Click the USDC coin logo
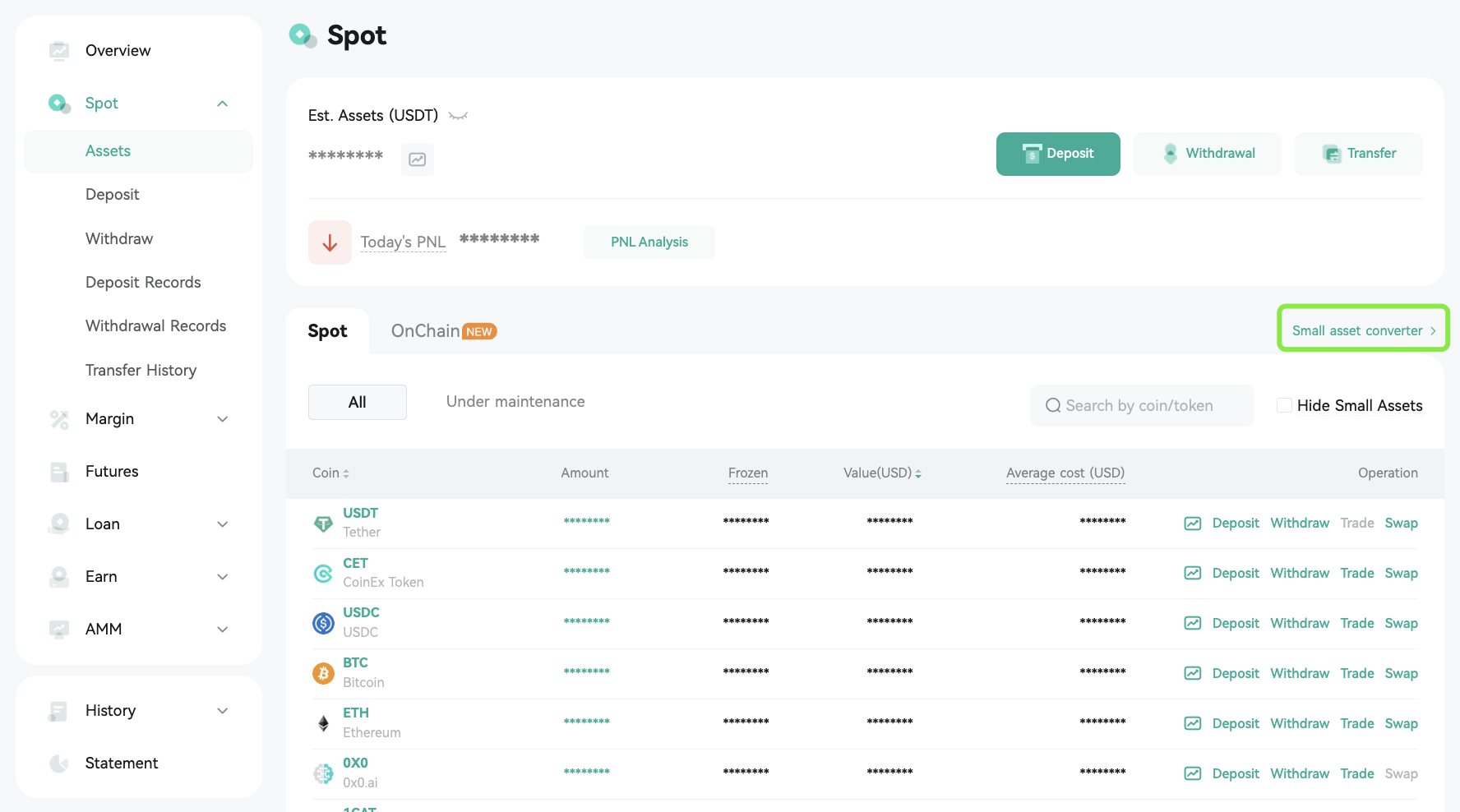 point(323,624)
